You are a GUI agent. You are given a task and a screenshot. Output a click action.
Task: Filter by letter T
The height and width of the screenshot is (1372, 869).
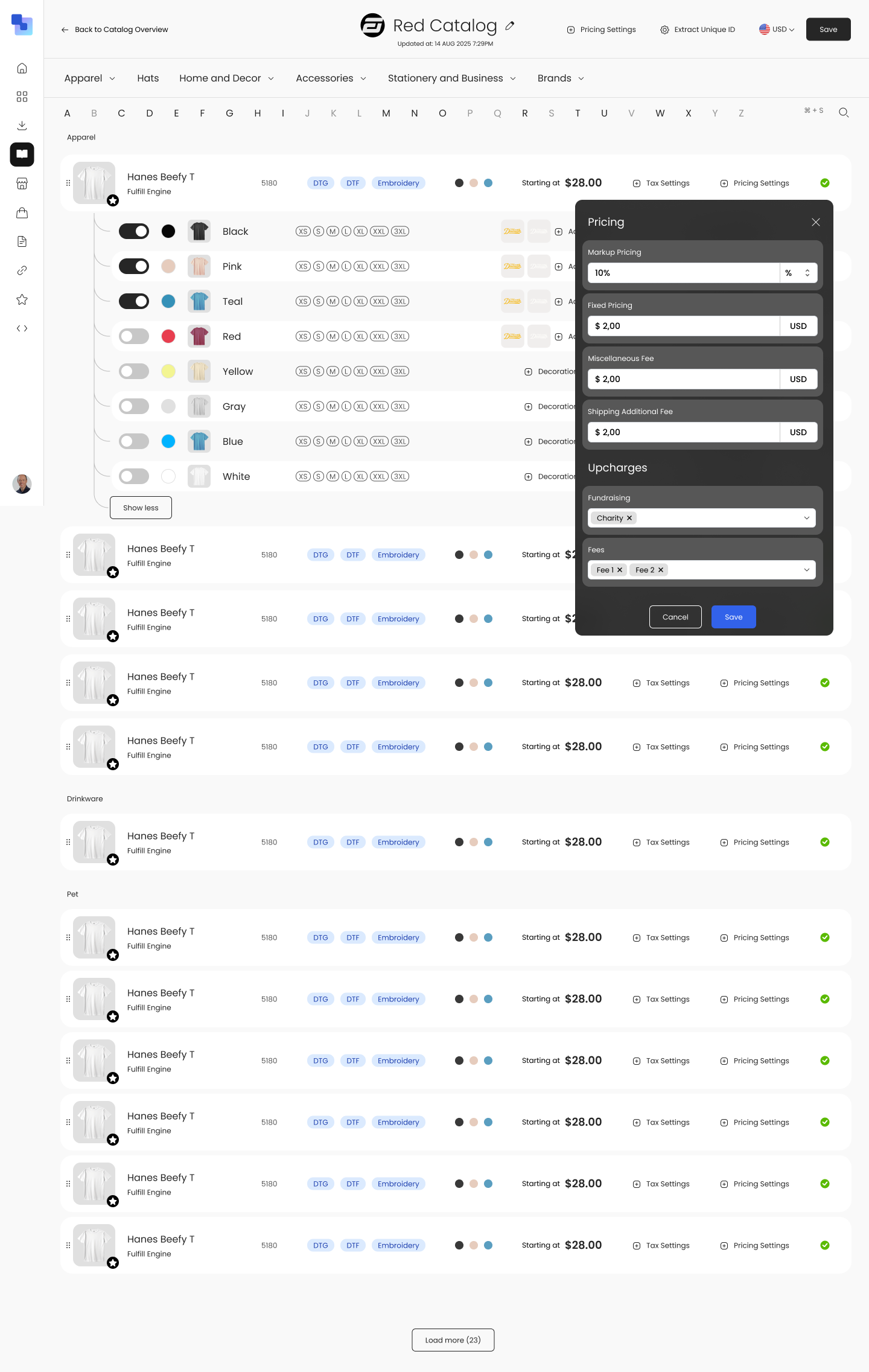[x=578, y=113]
